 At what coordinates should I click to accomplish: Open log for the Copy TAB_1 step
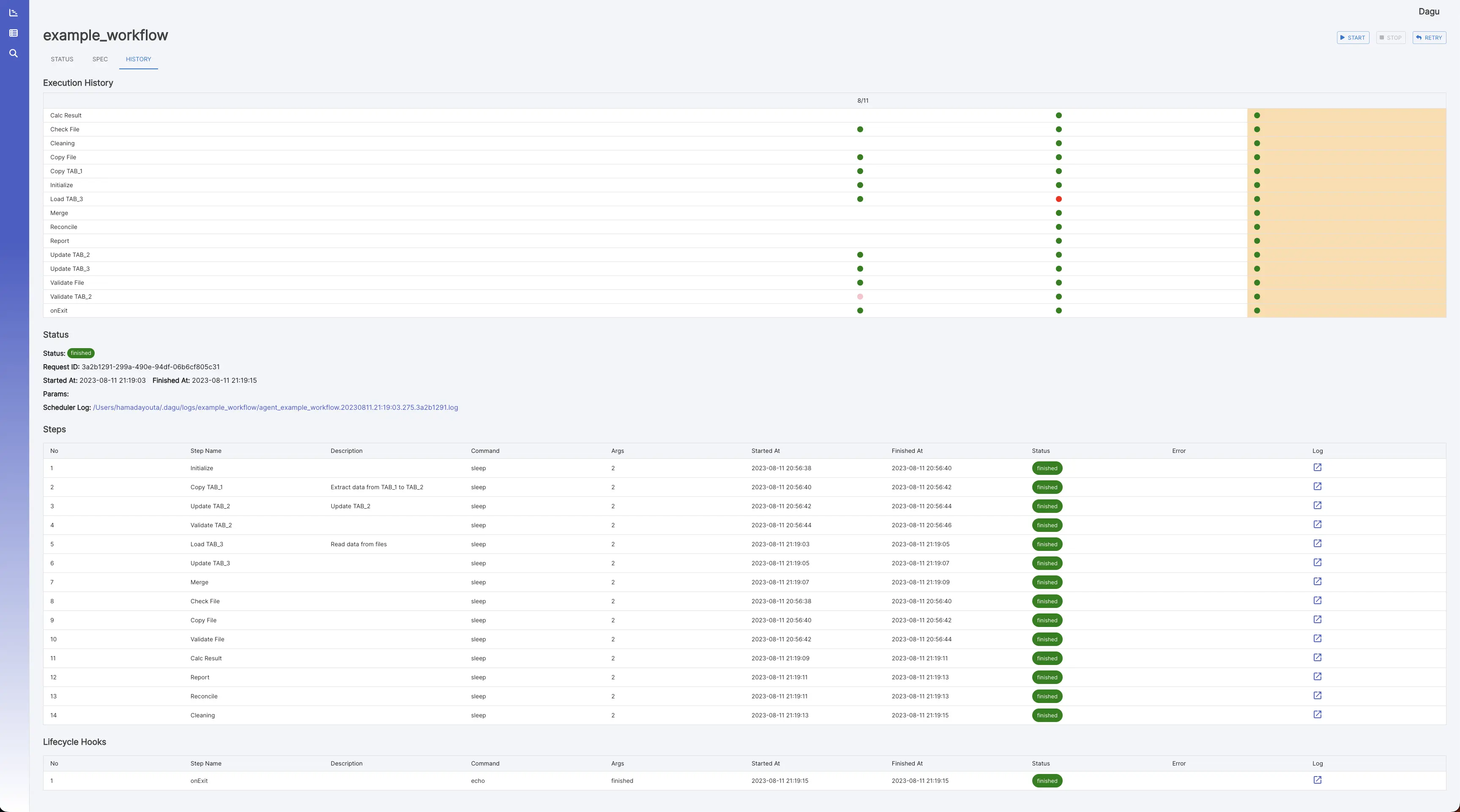[x=1317, y=486]
